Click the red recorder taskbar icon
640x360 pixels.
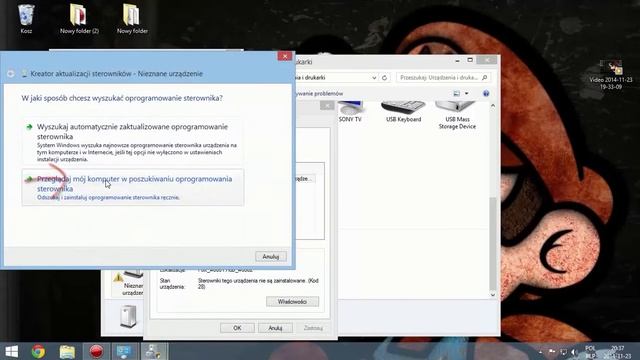click(96, 351)
